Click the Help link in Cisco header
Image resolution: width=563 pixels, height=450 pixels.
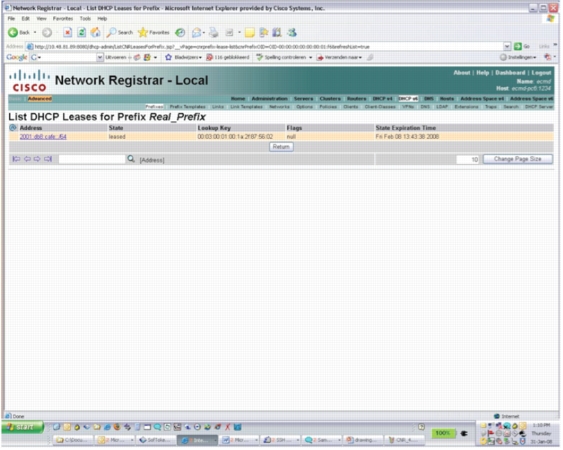(482, 73)
